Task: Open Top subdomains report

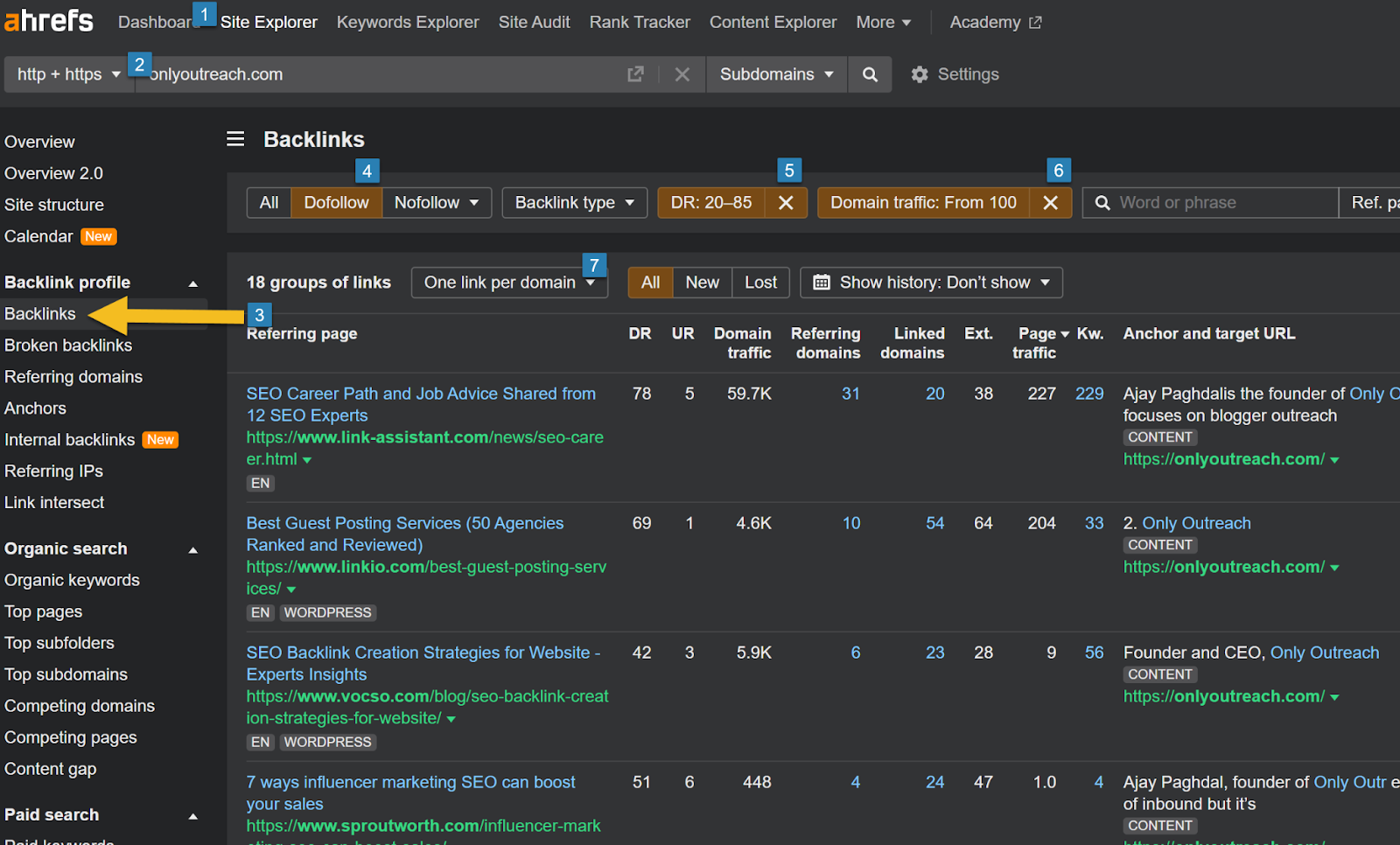Action: coord(66,675)
